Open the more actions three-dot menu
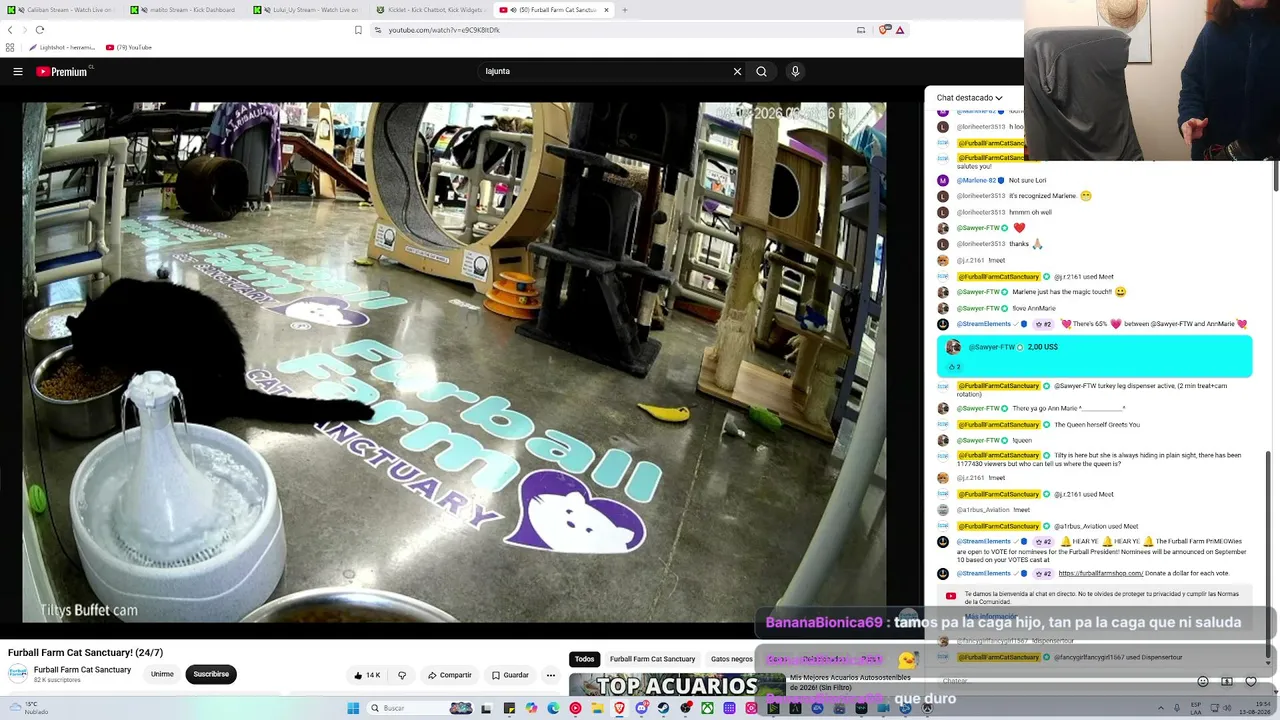 pos(550,675)
